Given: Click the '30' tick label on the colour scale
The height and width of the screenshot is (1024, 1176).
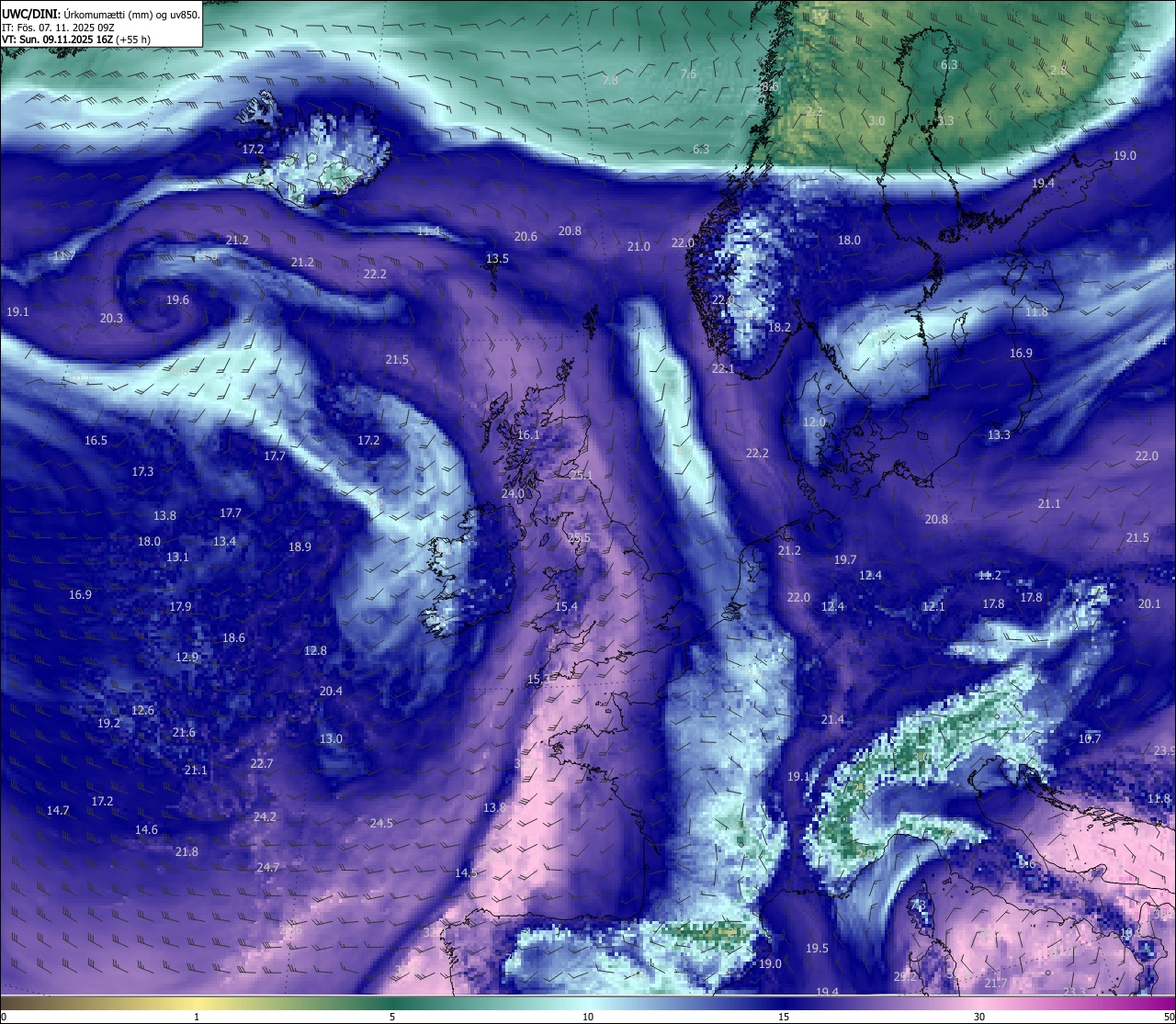Looking at the screenshot, I should [x=979, y=1016].
